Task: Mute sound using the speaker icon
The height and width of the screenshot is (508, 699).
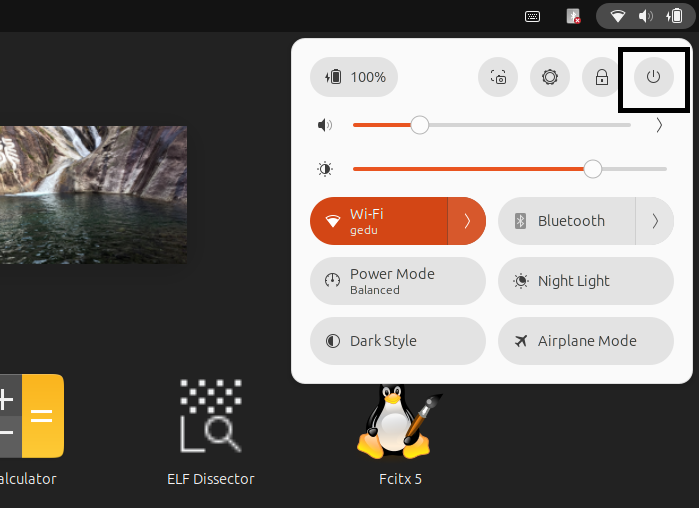Action: (x=325, y=125)
